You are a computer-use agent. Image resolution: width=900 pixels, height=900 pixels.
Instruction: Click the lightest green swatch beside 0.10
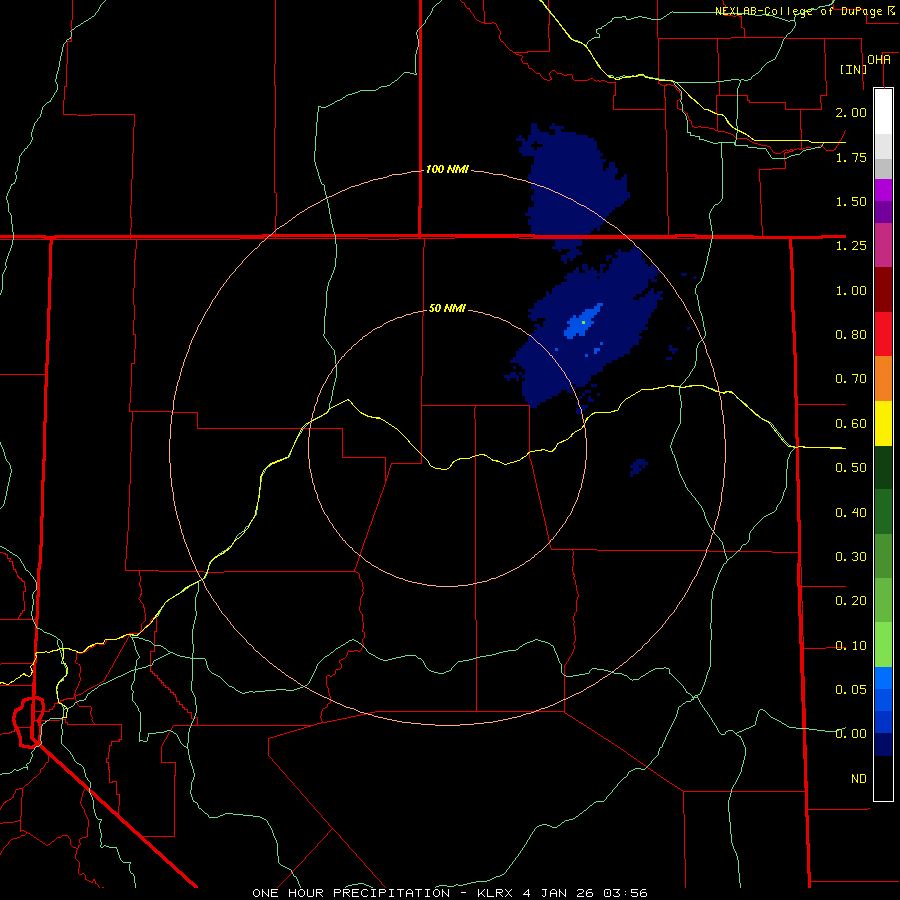883,645
